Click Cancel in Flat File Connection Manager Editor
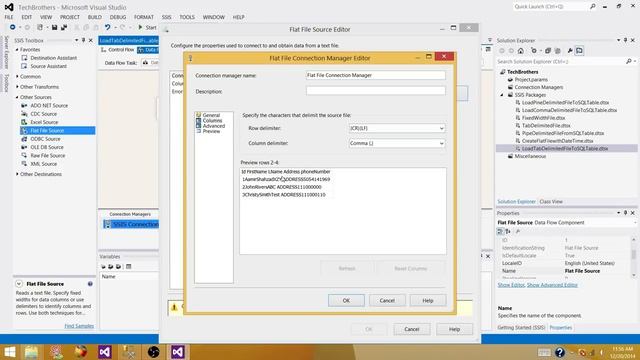 point(387,300)
